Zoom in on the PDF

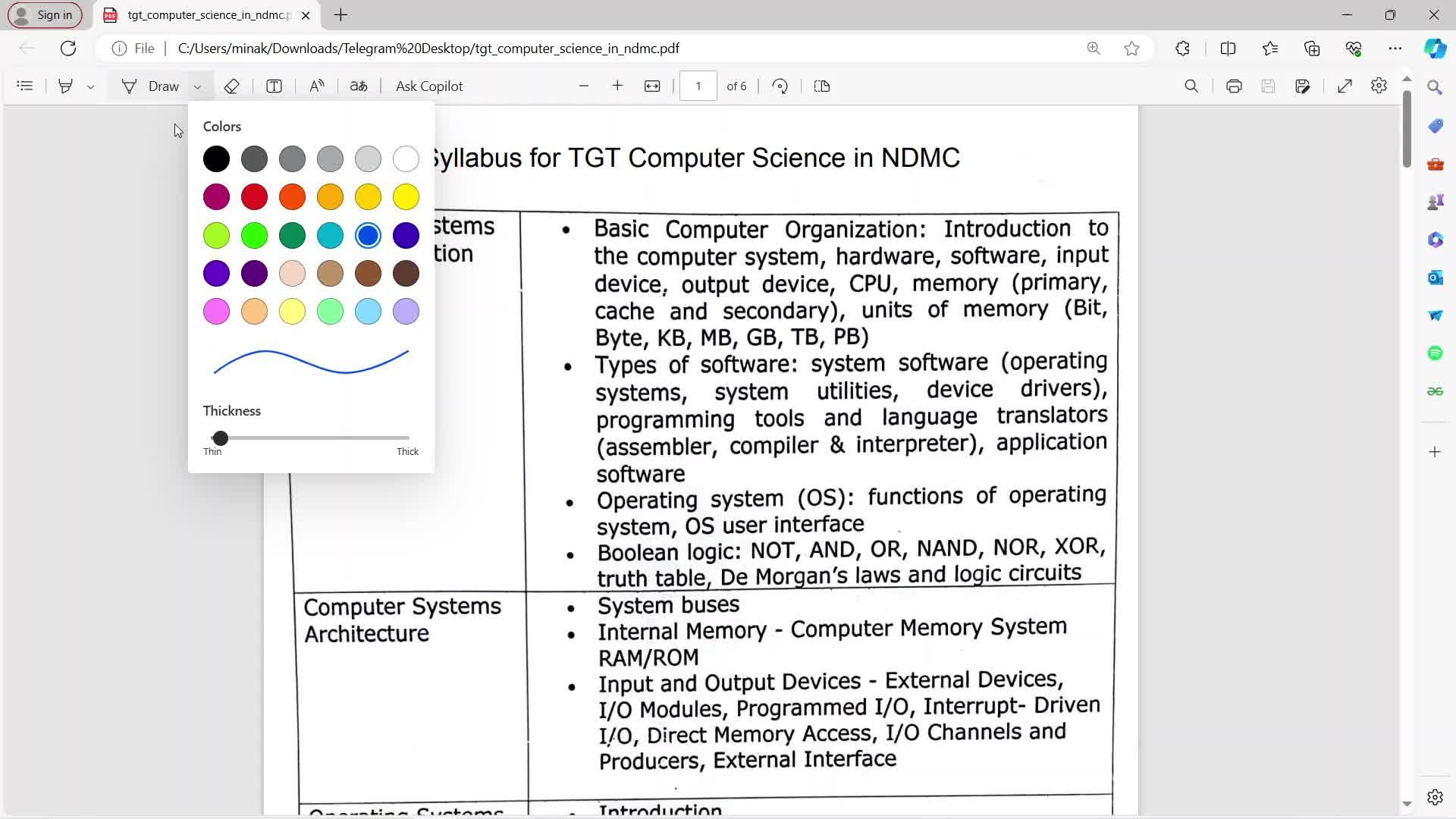coord(617,86)
